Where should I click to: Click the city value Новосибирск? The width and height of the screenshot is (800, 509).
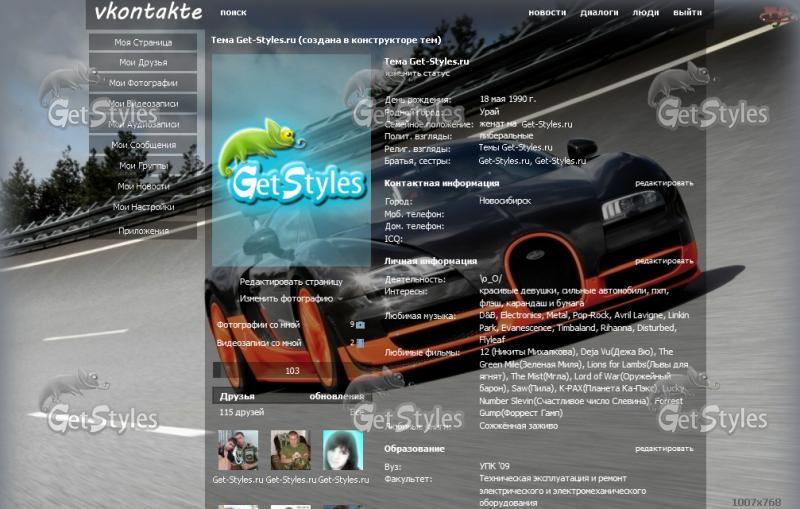coord(505,201)
